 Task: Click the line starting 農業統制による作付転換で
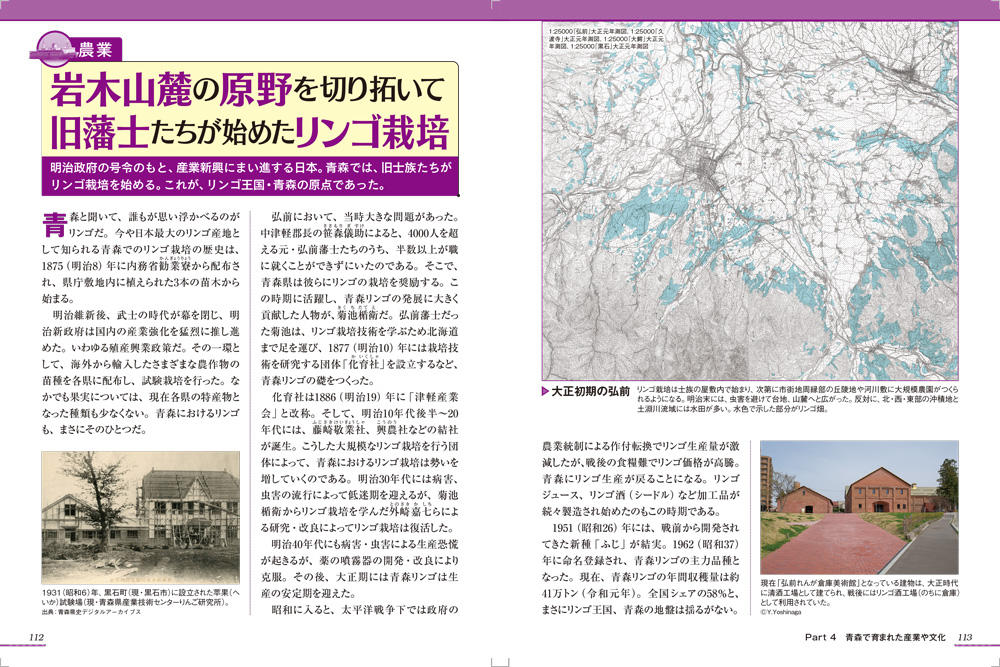coord(640,446)
